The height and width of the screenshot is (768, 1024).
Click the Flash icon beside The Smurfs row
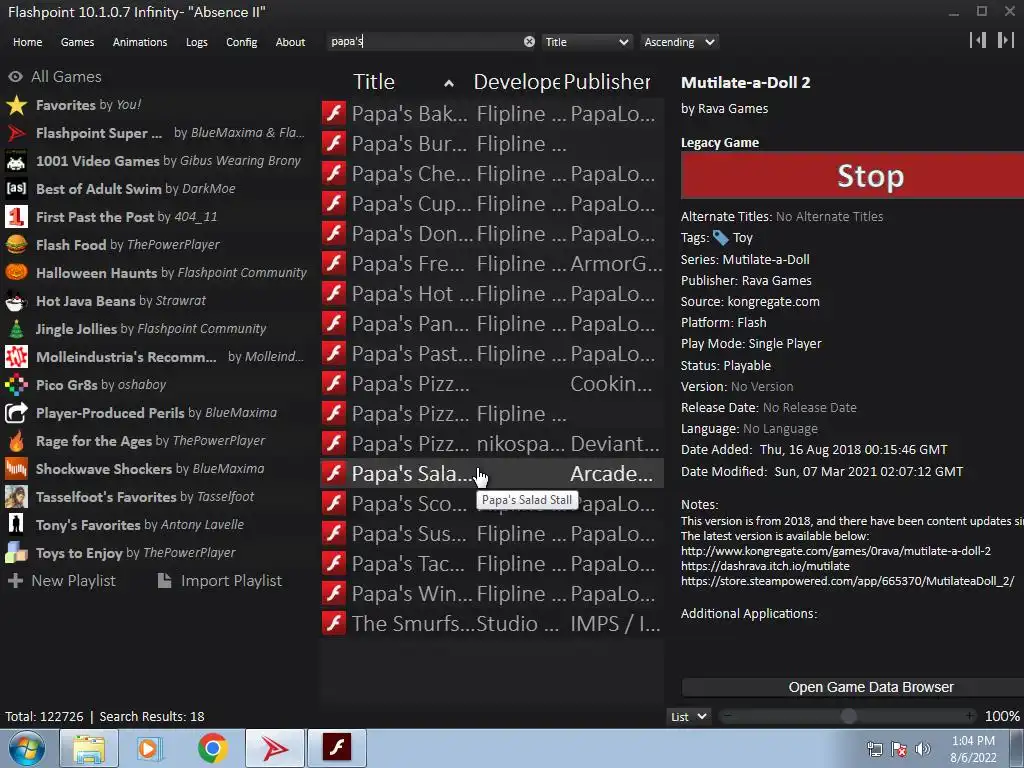pyautogui.click(x=334, y=624)
